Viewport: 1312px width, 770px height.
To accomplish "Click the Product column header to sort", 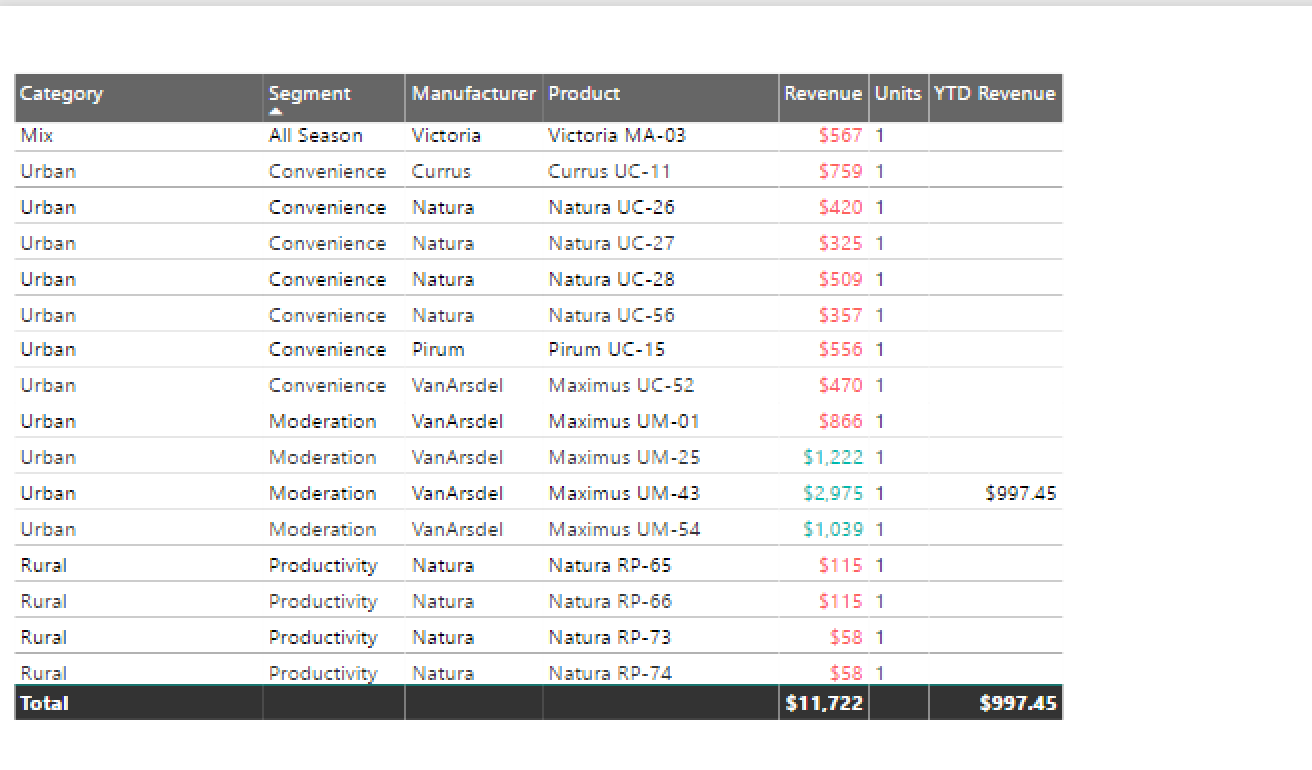I will click(584, 93).
